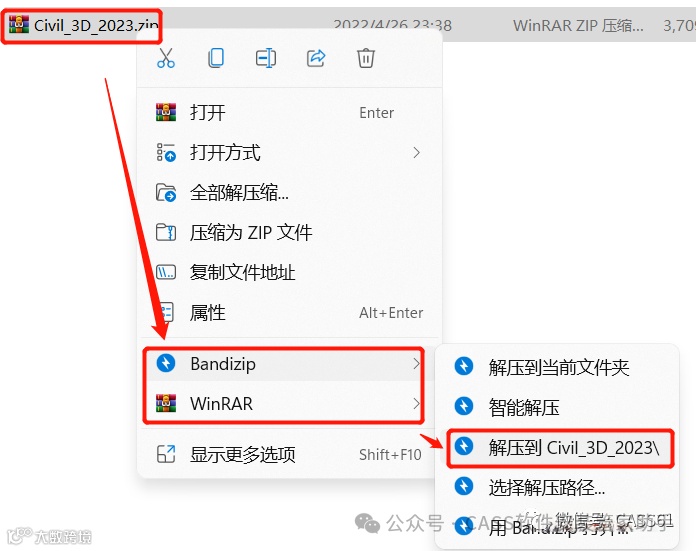Image resolution: width=696 pixels, height=551 pixels.
Task: Click the folder icon beside 全部解压缩
Action: pos(166,193)
